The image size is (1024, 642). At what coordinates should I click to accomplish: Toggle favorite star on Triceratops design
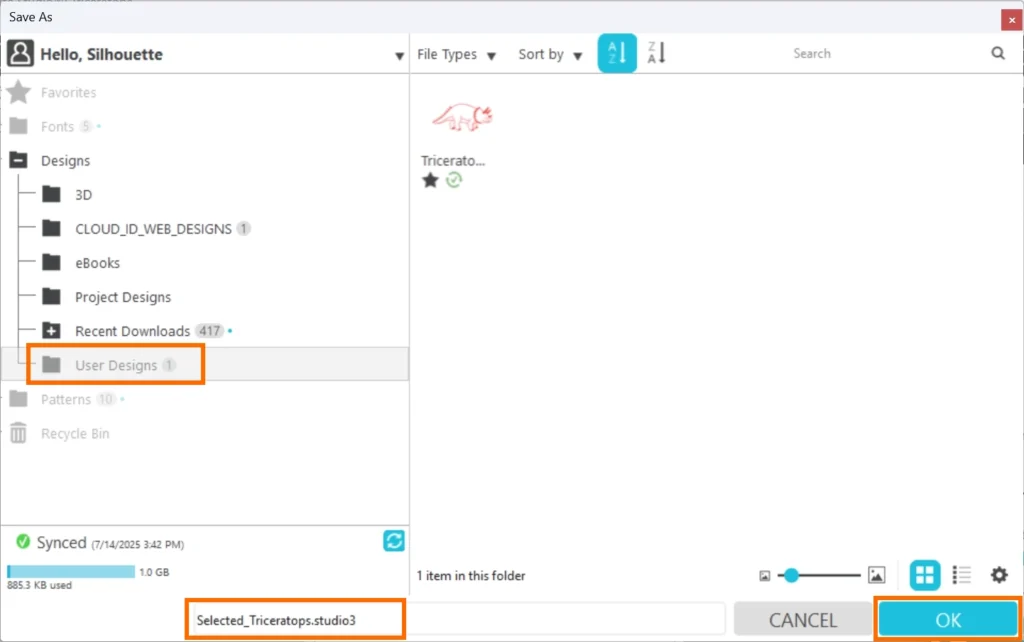[430, 181]
